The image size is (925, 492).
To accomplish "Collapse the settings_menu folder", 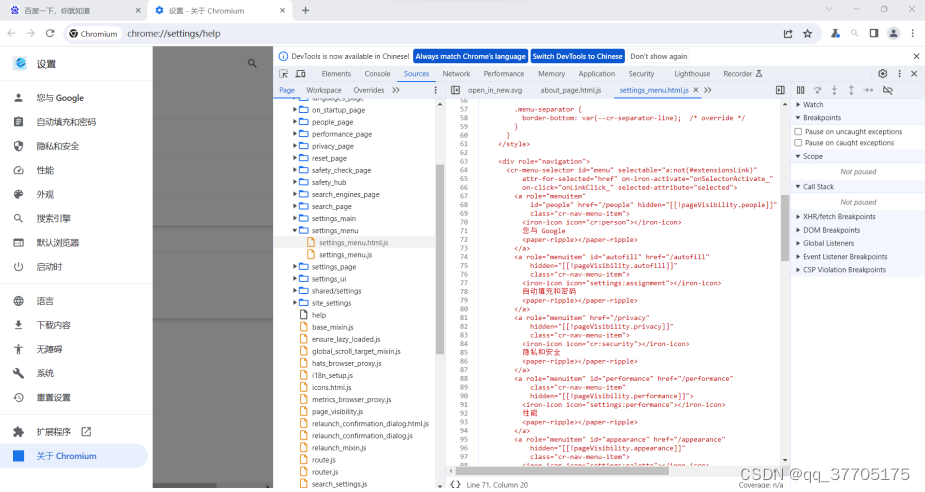I will click(x=295, y=231).
